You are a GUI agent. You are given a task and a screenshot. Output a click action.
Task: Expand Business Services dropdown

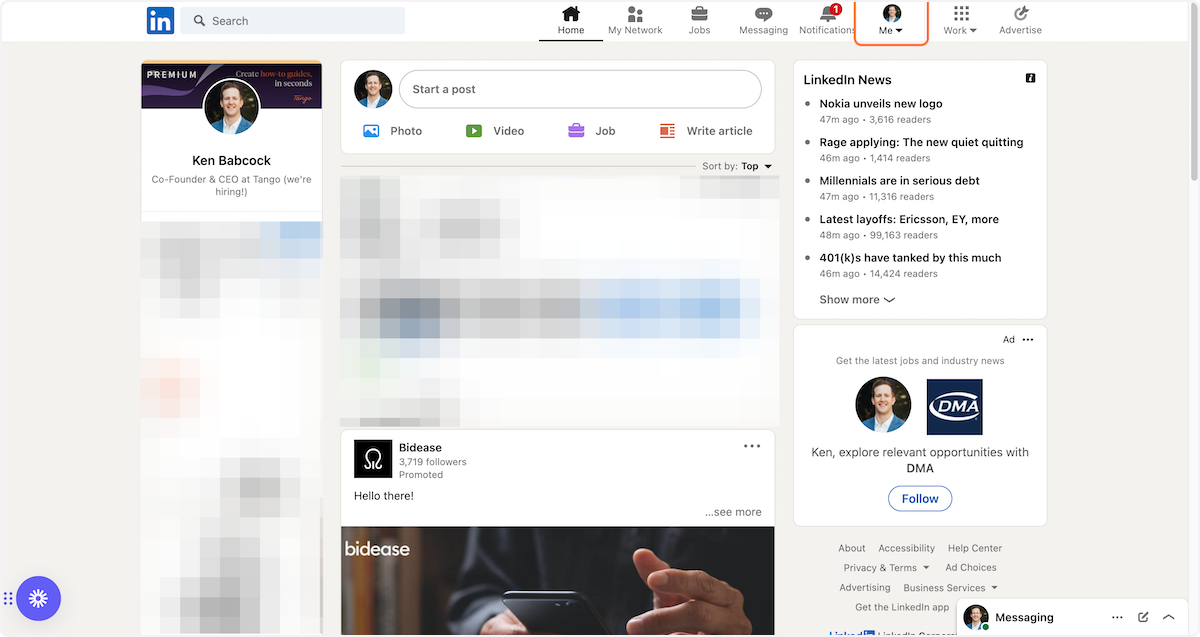coord(950,588)
